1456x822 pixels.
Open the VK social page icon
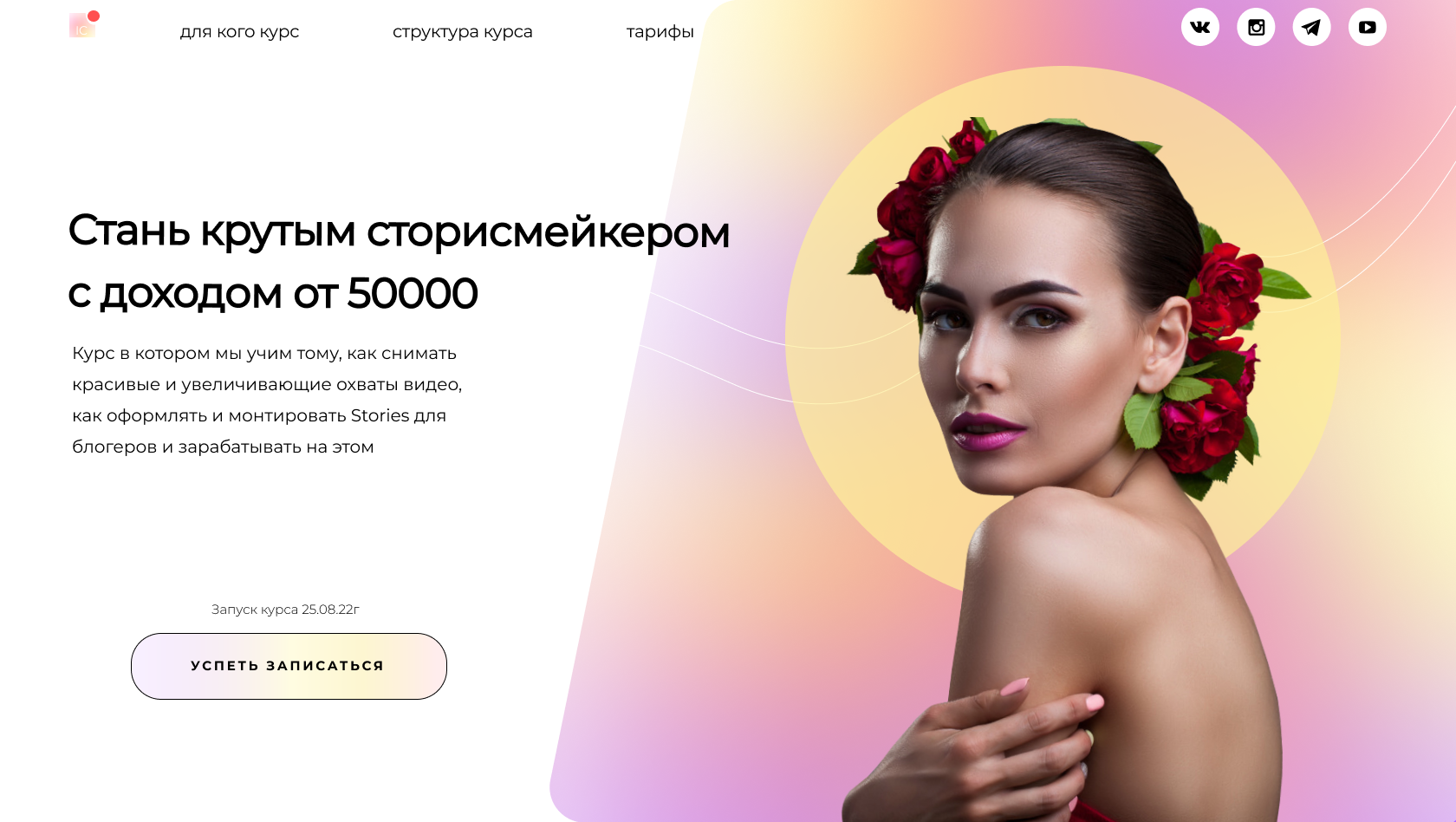(1200, 27)
